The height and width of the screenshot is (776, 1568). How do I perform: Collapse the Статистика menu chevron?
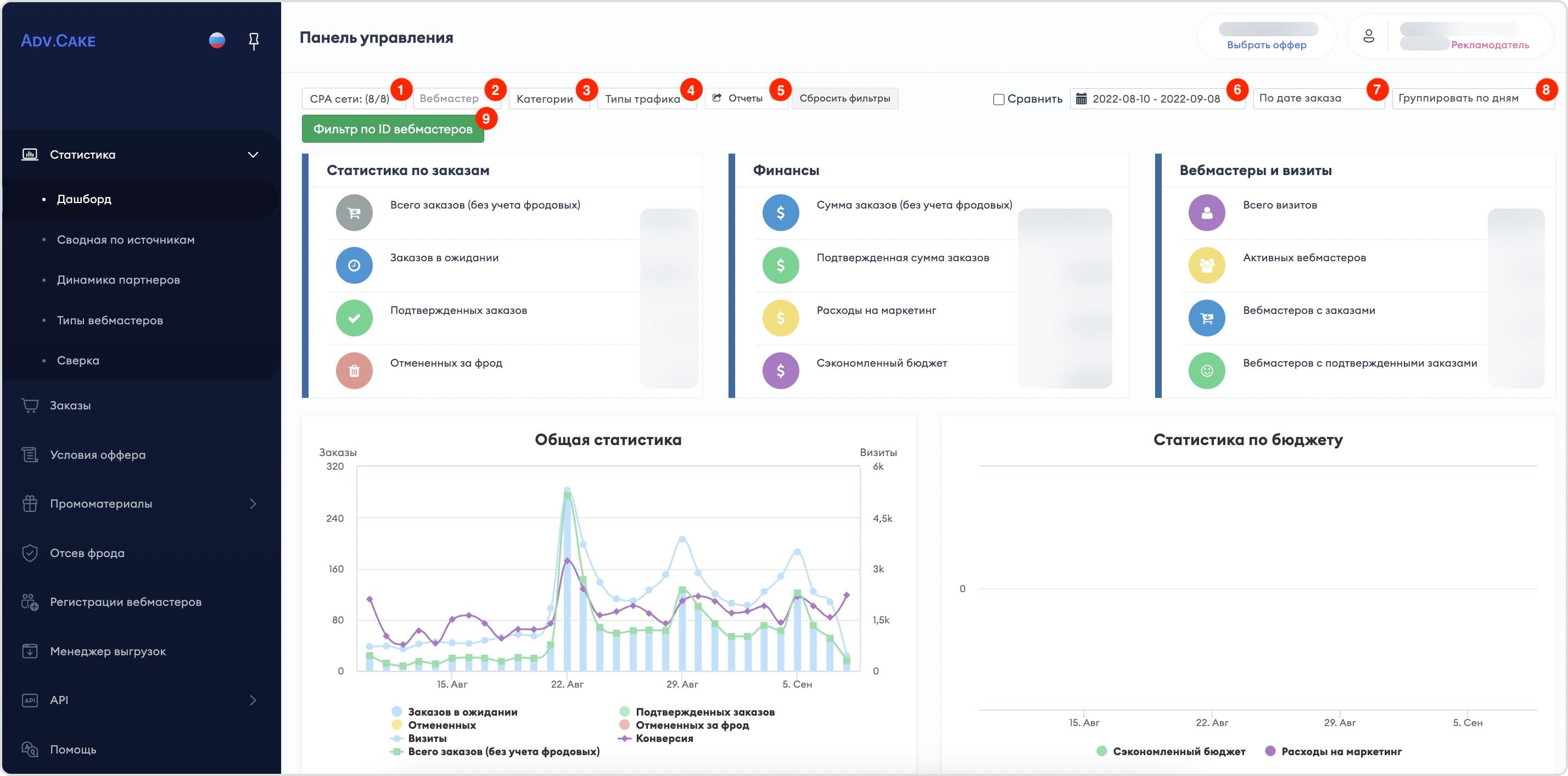(253, 155)
